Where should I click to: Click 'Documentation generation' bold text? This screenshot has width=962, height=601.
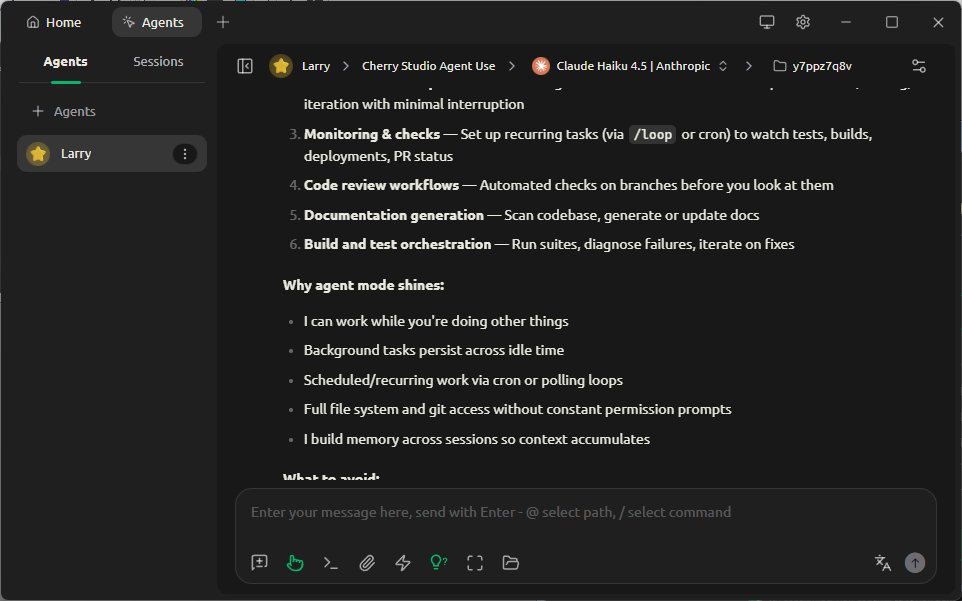point(393,215)
